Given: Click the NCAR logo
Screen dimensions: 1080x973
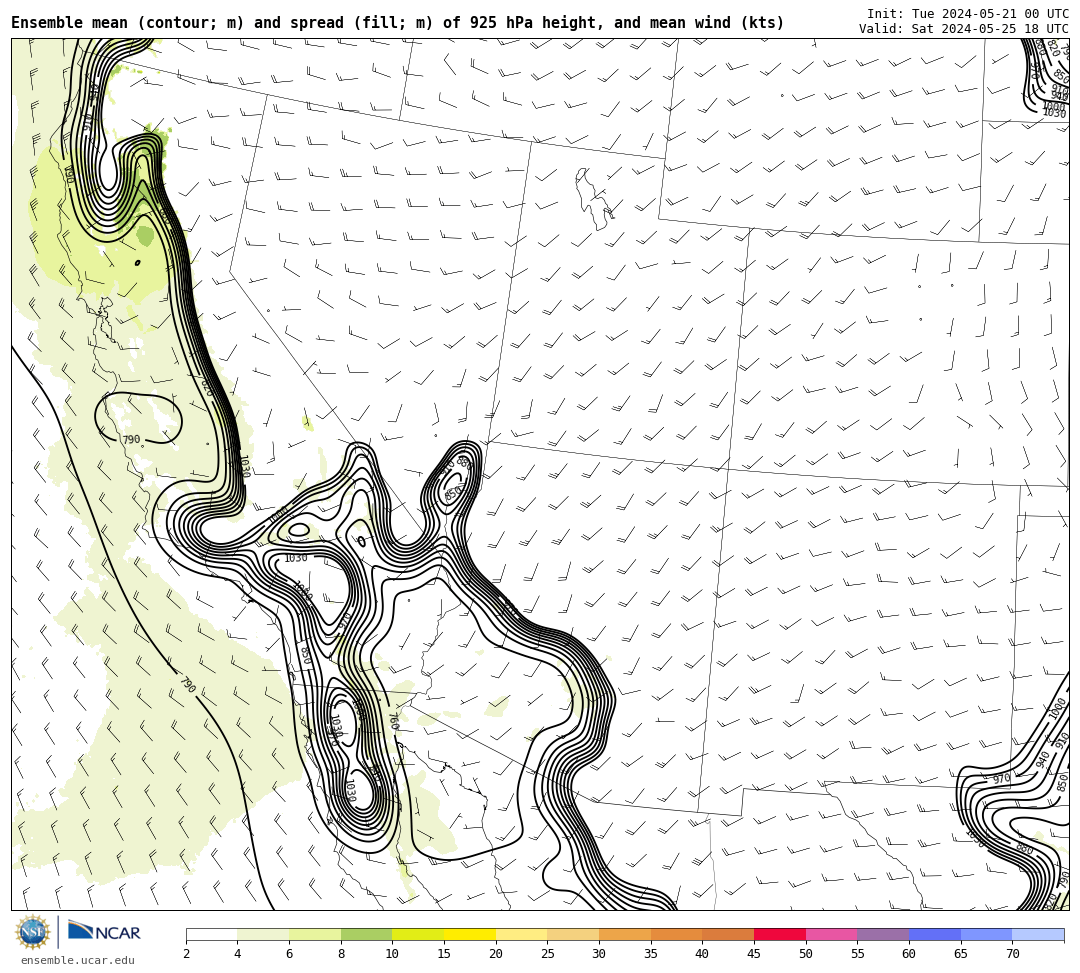Looking at the screenshot, I should [104, 932].
